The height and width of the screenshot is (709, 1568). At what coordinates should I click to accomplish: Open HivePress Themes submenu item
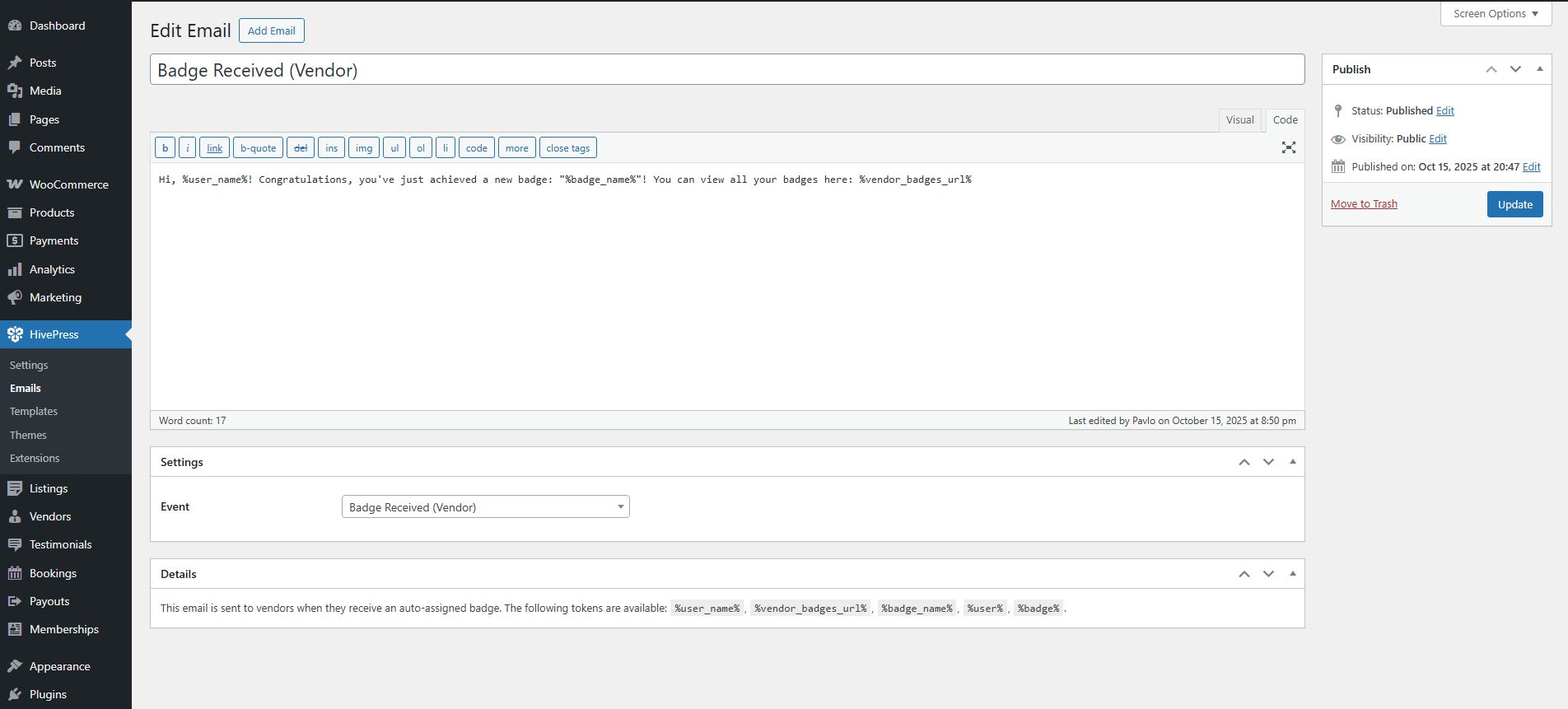coord(28,435)
